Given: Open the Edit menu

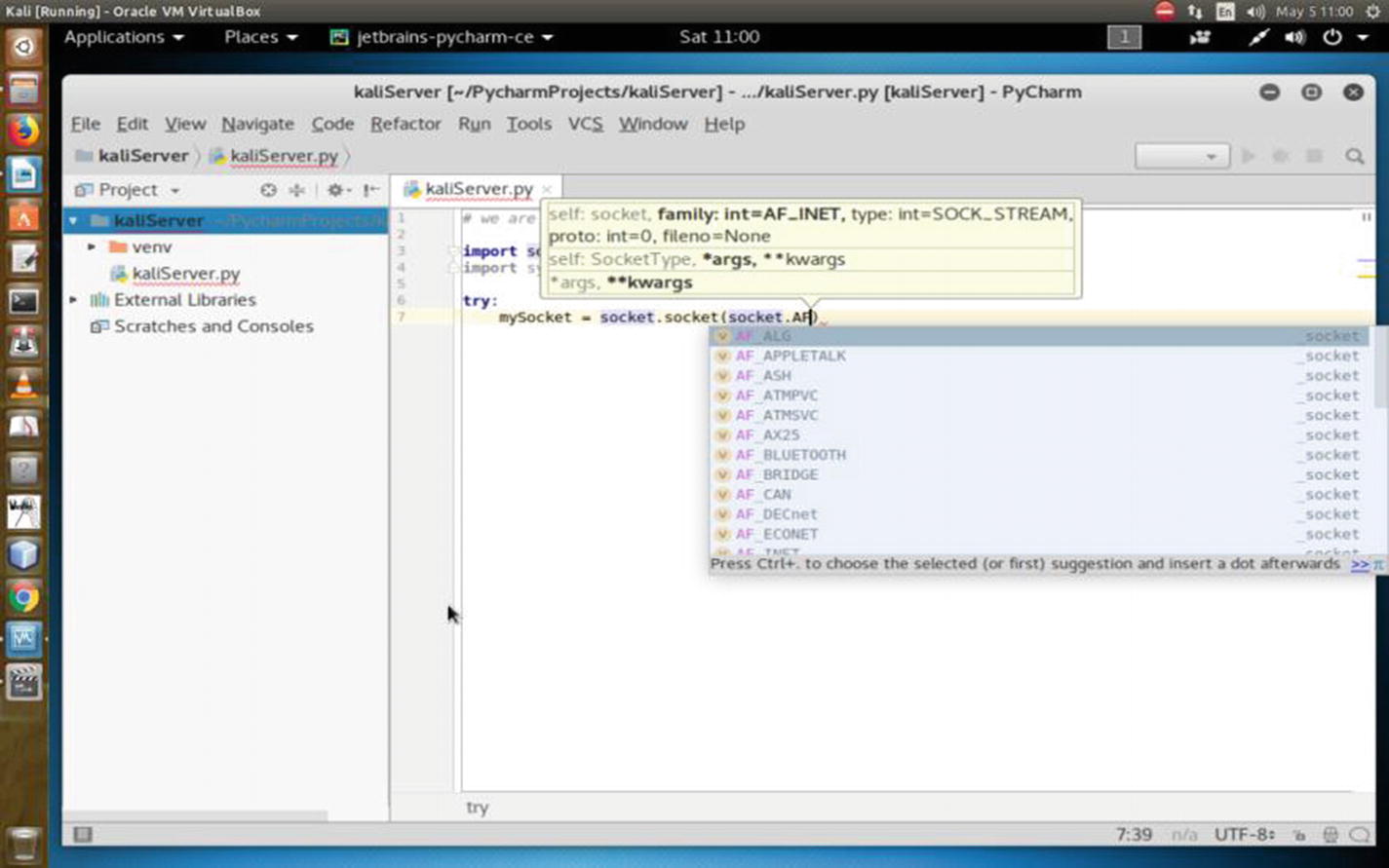Looking at the screenshot, I should (x=133, y=124).
